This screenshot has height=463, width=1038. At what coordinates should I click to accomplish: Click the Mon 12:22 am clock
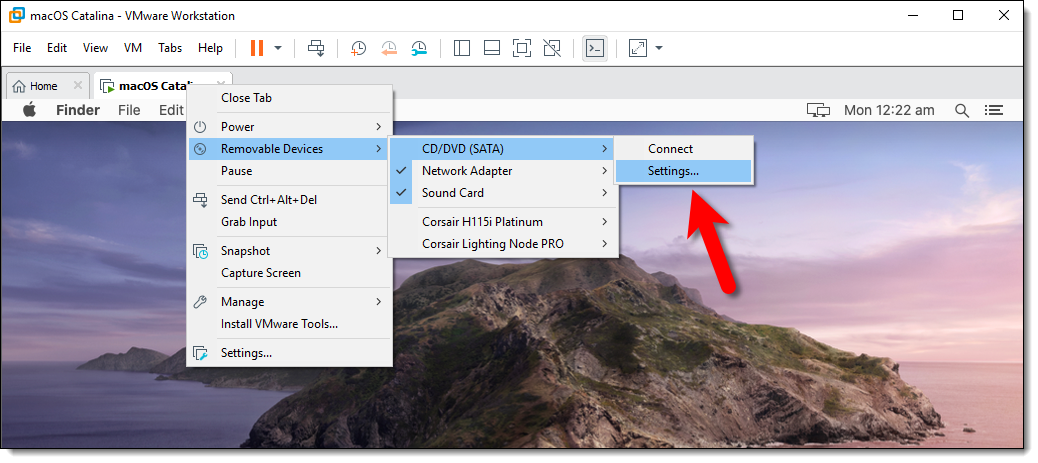coord(889,110)
